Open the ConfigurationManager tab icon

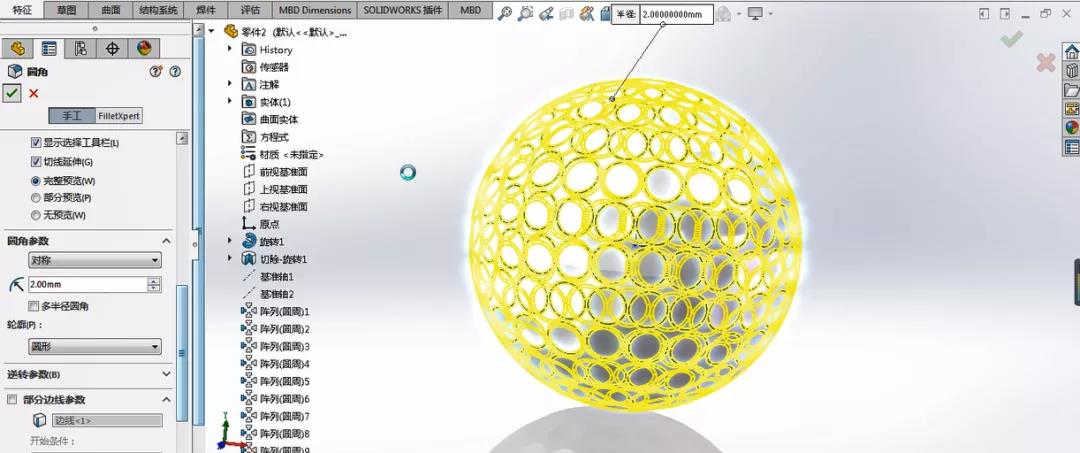(81, 48)
